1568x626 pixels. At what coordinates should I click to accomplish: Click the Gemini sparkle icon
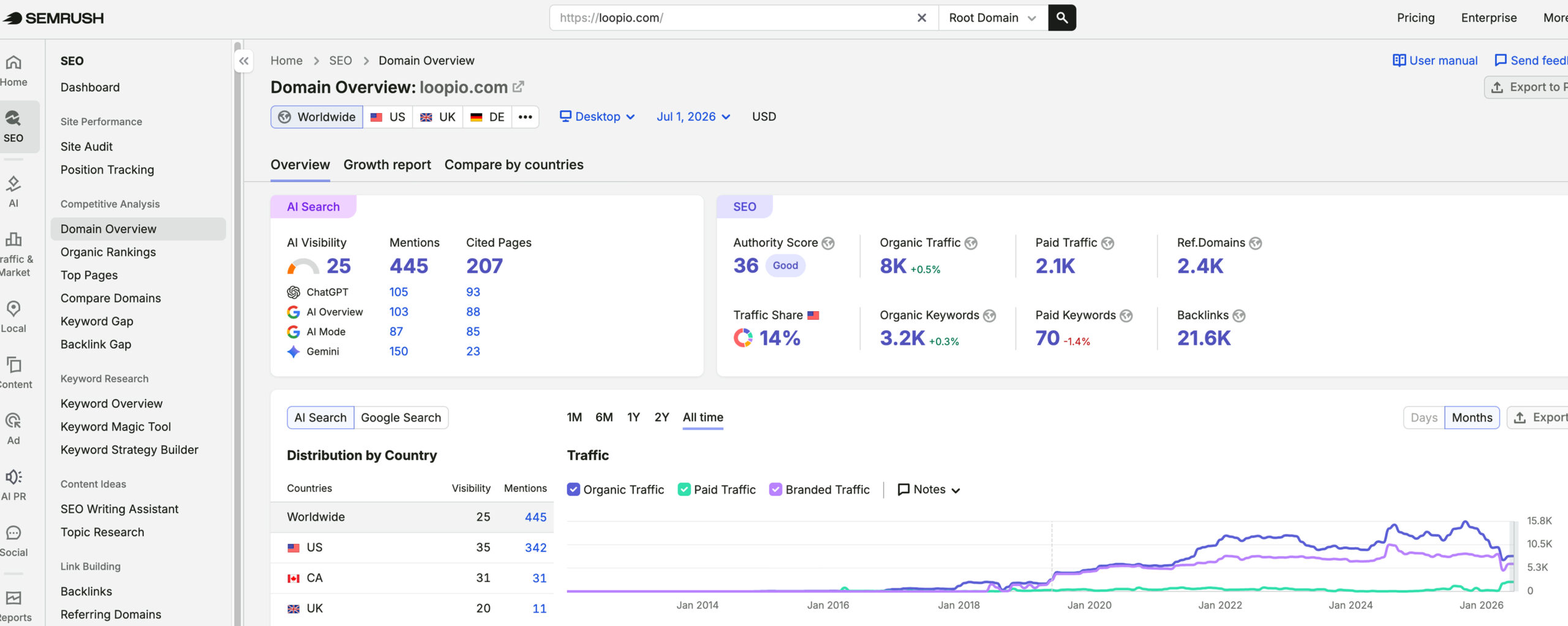(x=293, y=352)
